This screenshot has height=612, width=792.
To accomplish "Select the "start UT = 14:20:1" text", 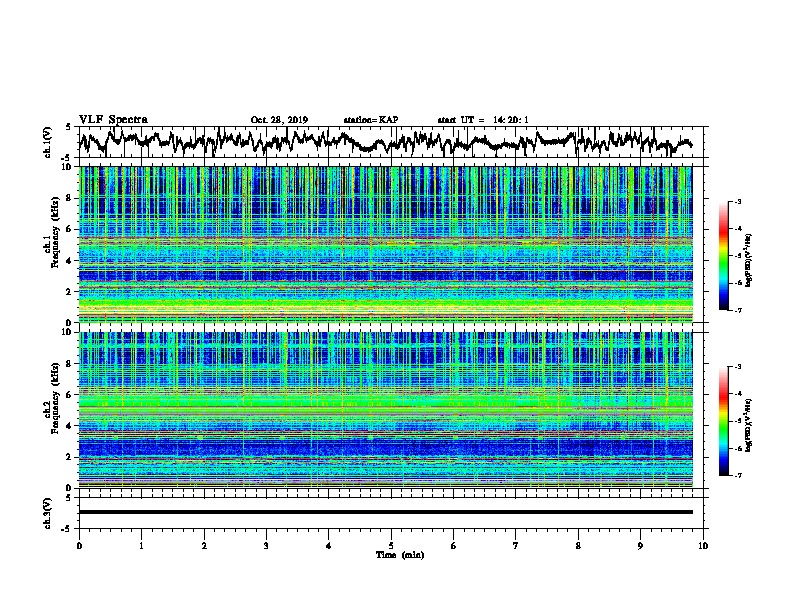I will tap(483, 120).
